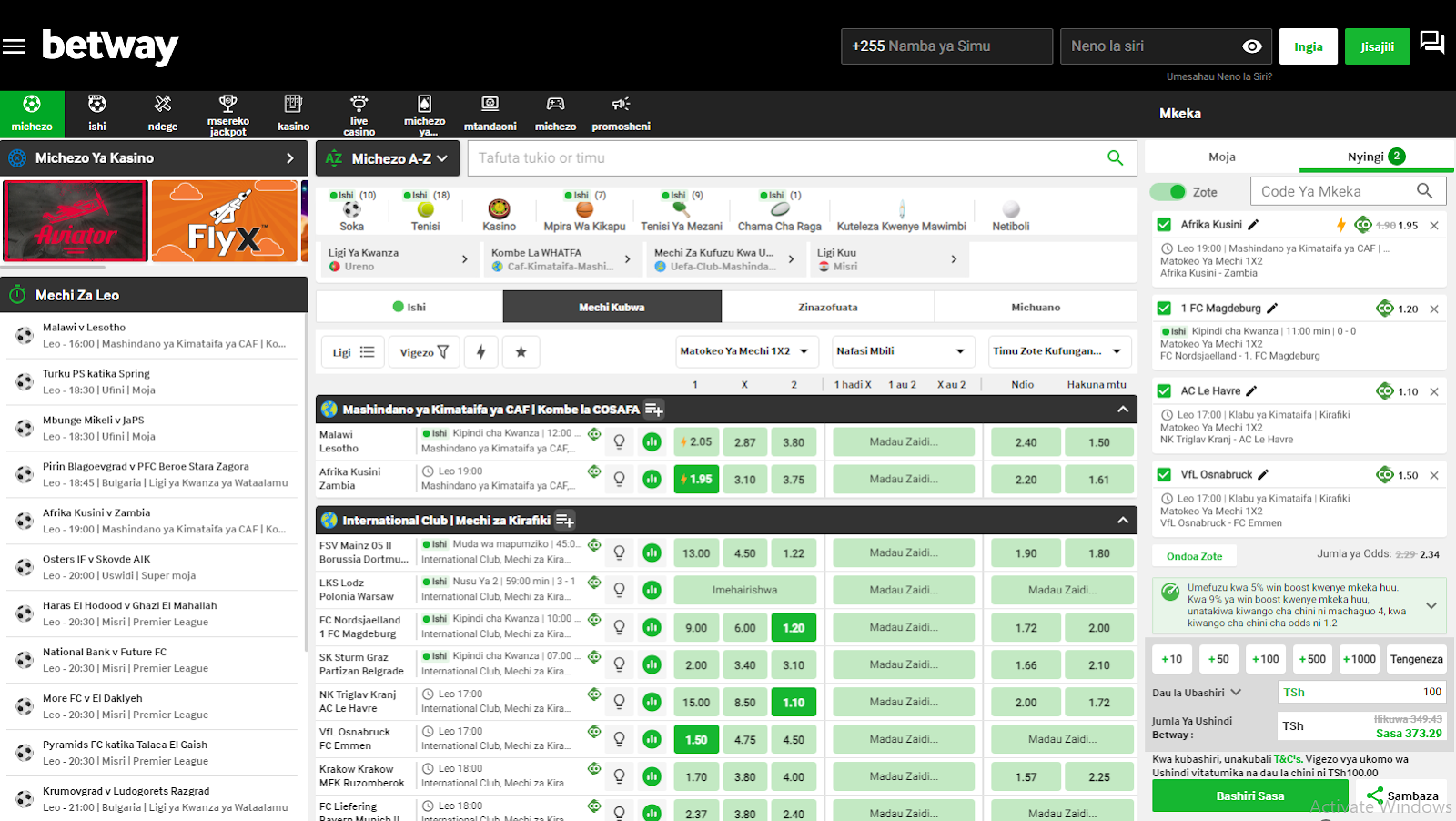Select the Kasino ball icon

(x=499, y=210)
